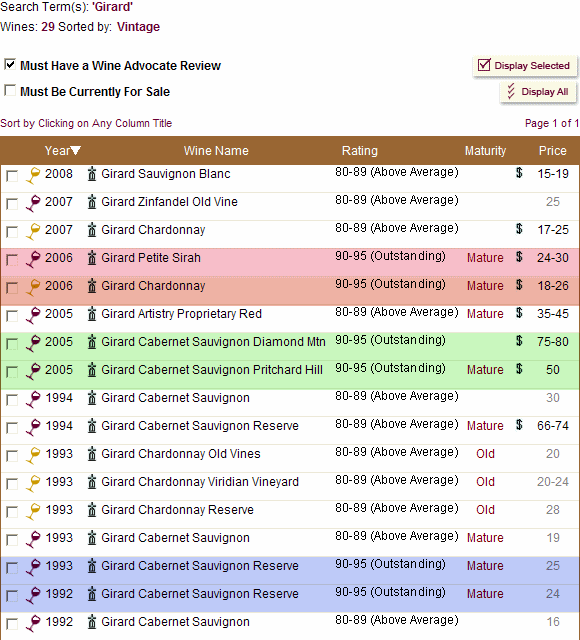
Task: Click Girard Zinfandel Old Vine name
Action: point(169,202)
